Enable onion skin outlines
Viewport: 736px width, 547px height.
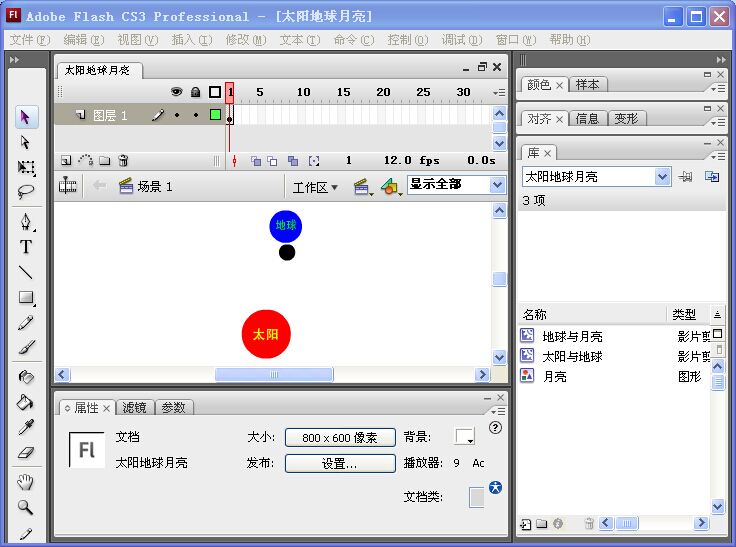pos(272,161)
